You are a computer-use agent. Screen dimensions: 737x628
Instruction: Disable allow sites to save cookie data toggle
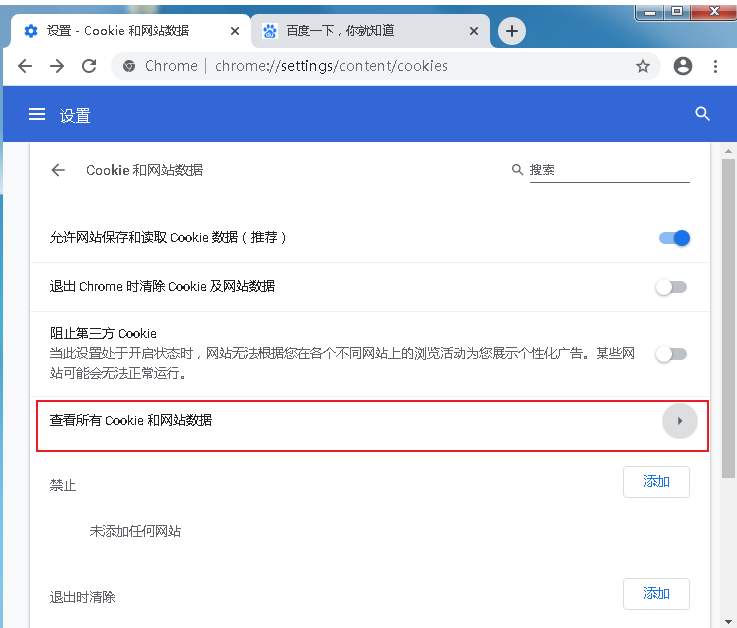coord(674,238)
